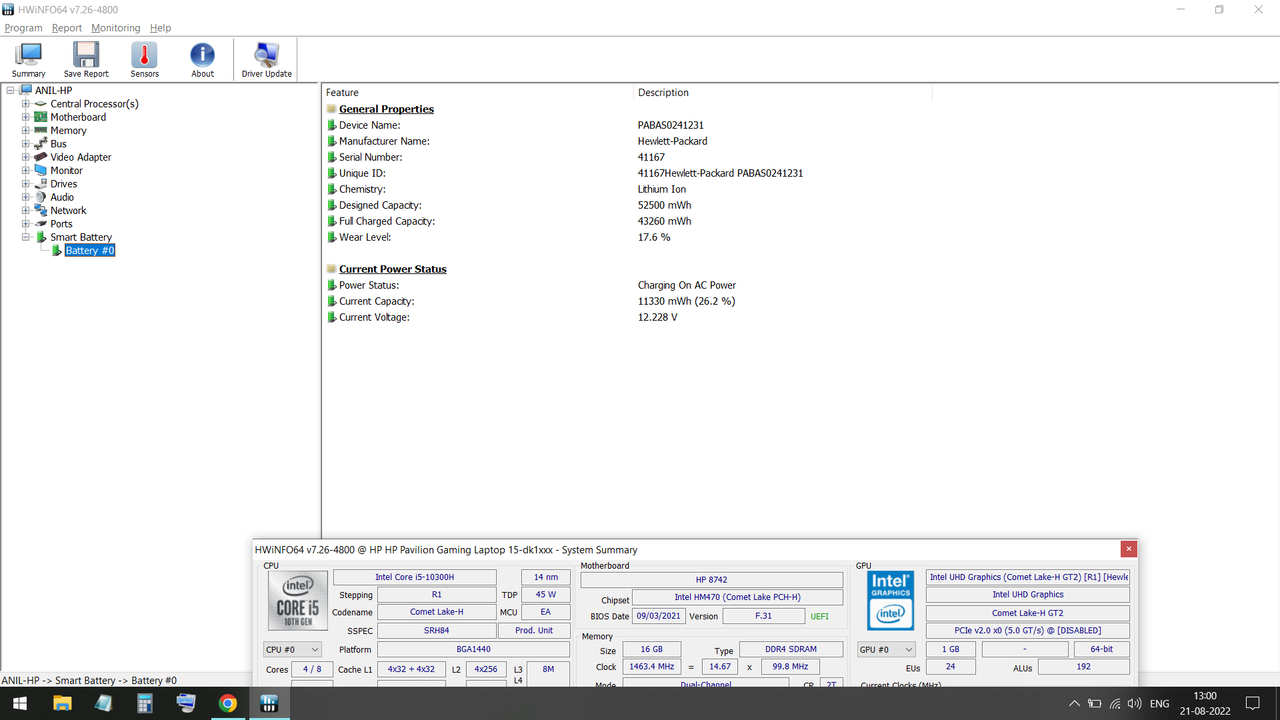Open the Program menu
Screen dimensions: 1280x720
[x=24, y=28]
